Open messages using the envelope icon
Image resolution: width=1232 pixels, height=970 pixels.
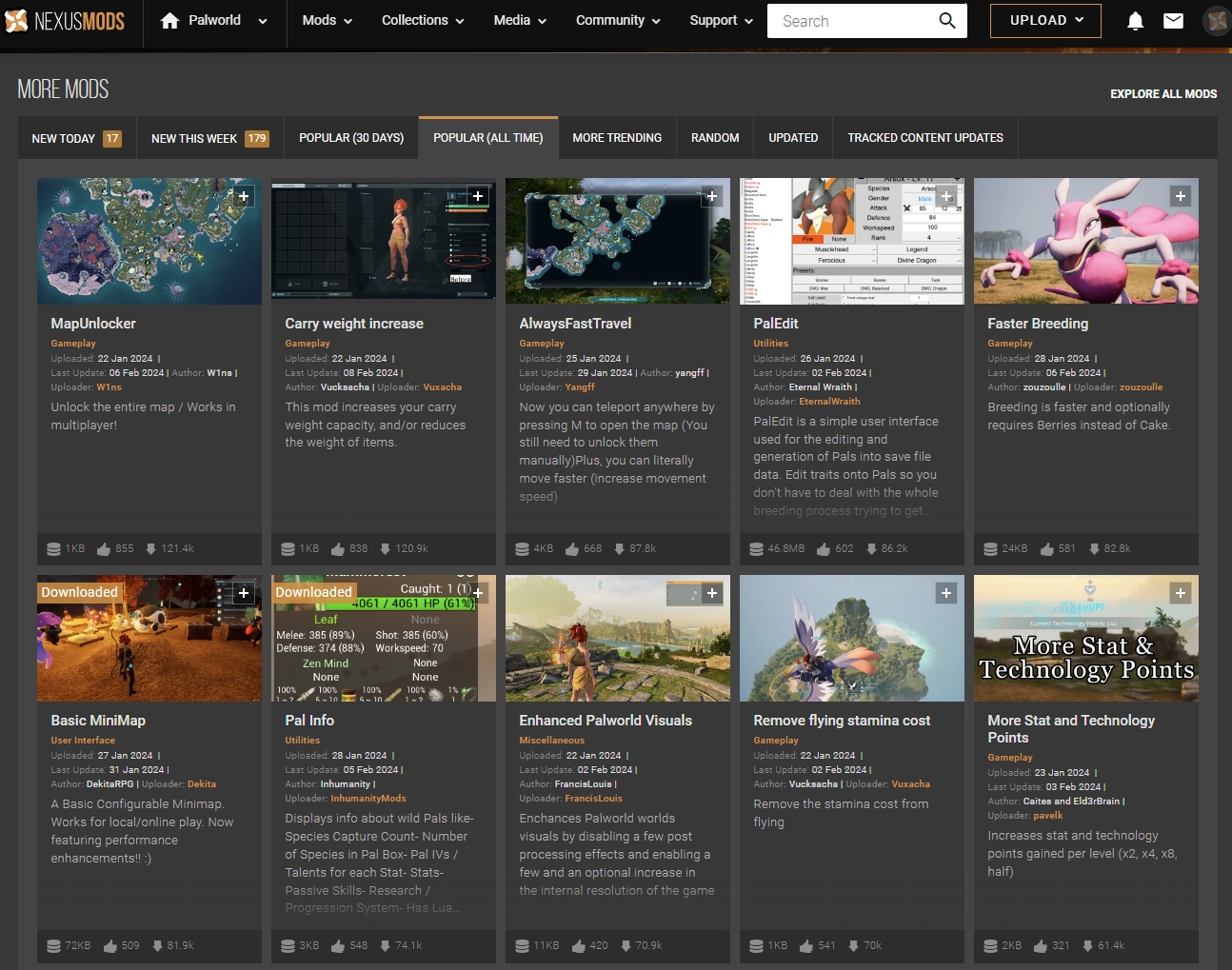[x=1173, y=20]
